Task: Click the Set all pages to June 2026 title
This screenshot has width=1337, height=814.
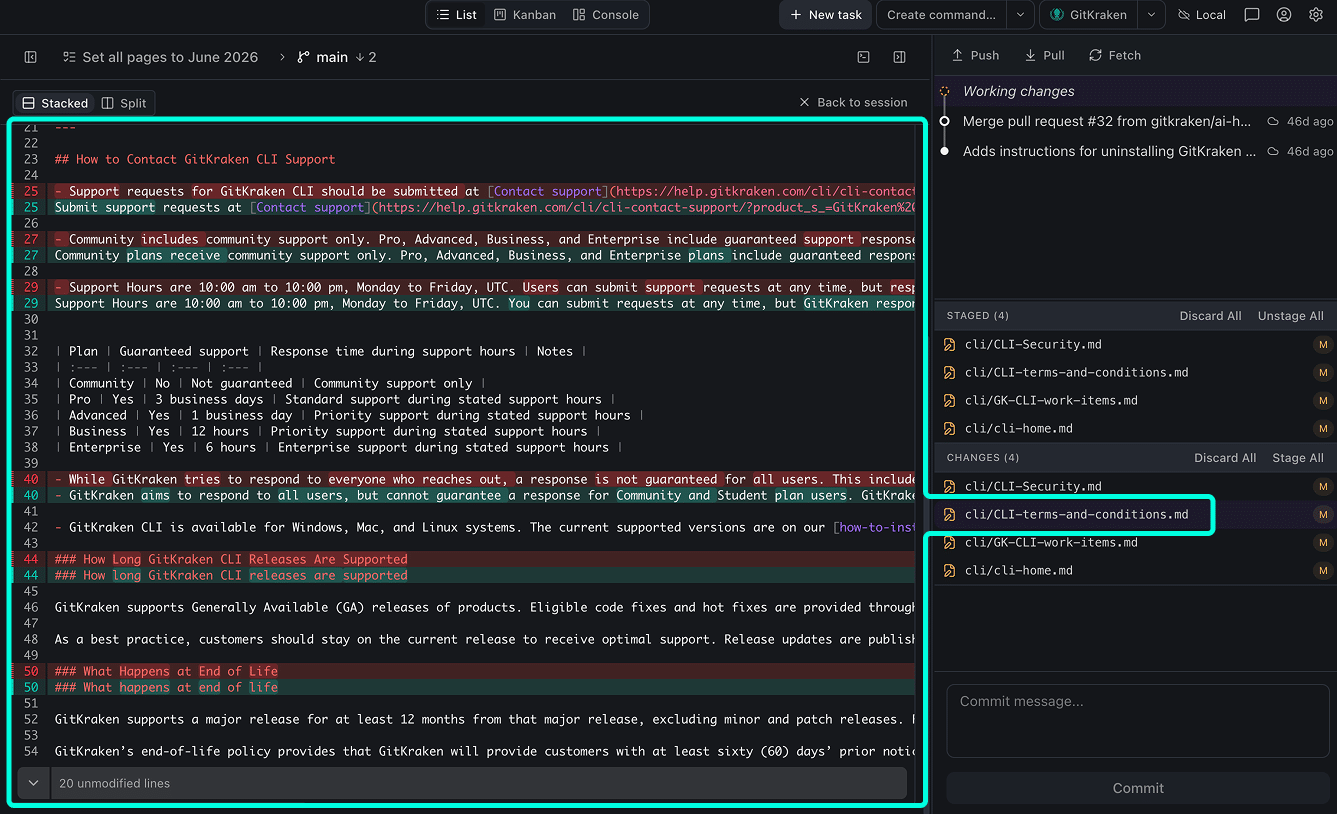Action: point(170,57)
